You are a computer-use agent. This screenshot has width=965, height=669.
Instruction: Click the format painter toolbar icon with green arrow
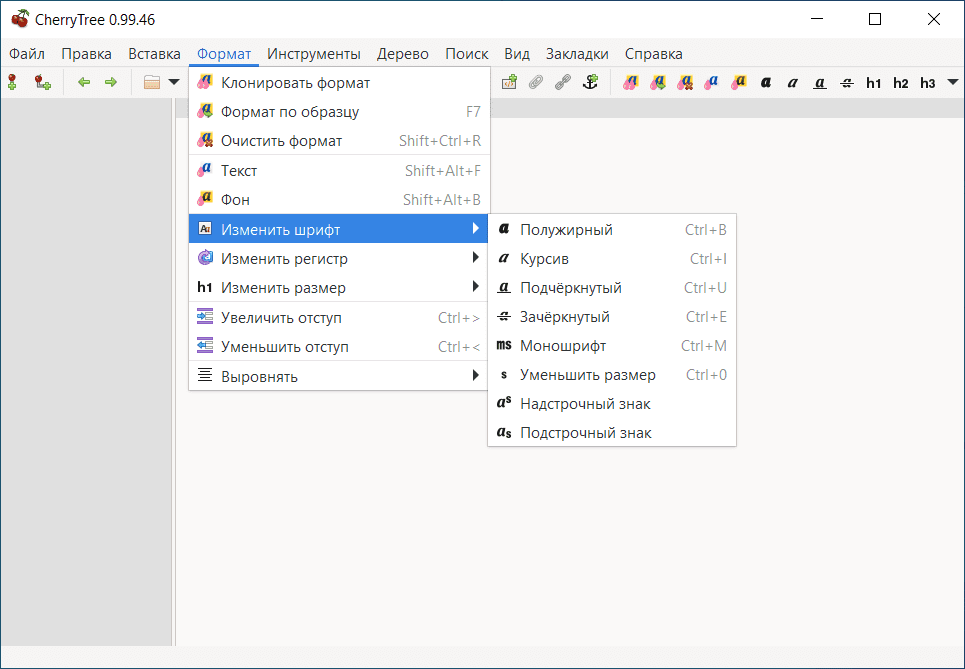click(657, 82)
